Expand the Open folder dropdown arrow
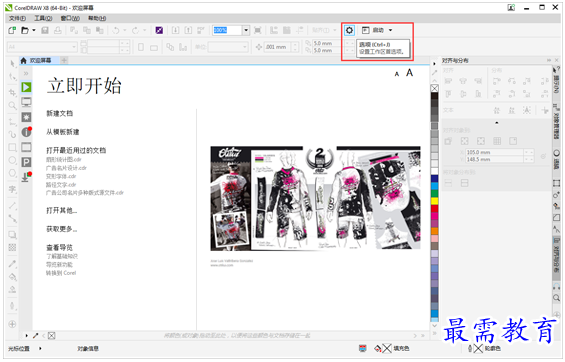The image size is (565, 362). click(34, 30)
